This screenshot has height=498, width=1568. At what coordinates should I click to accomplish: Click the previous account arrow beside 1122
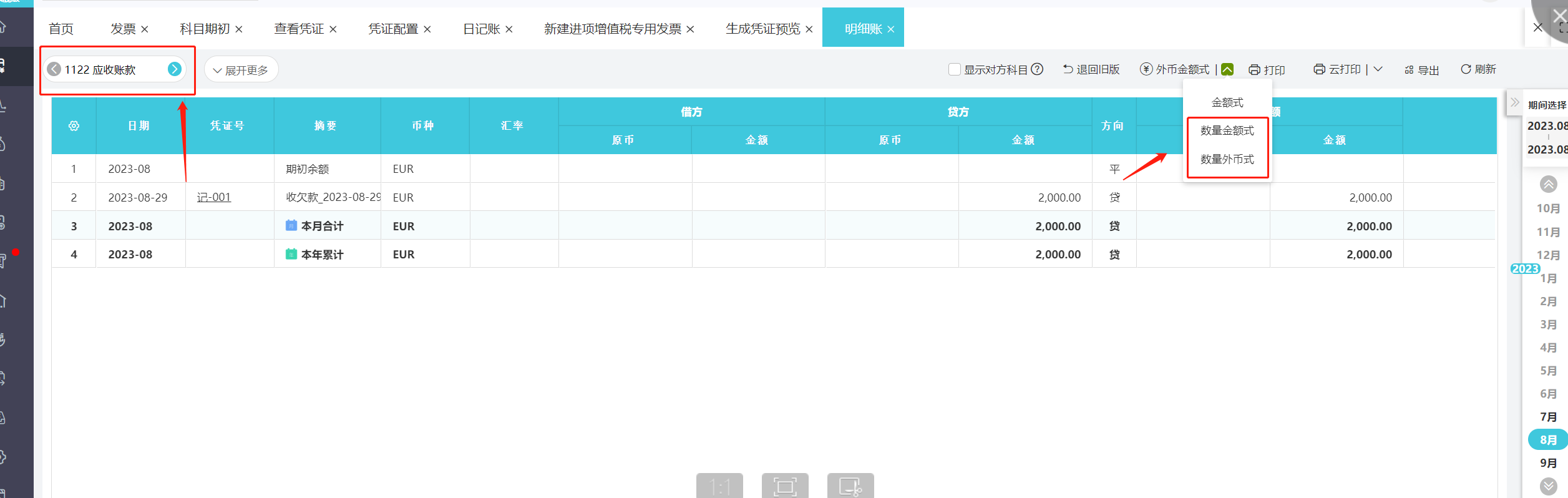point(54,69)
